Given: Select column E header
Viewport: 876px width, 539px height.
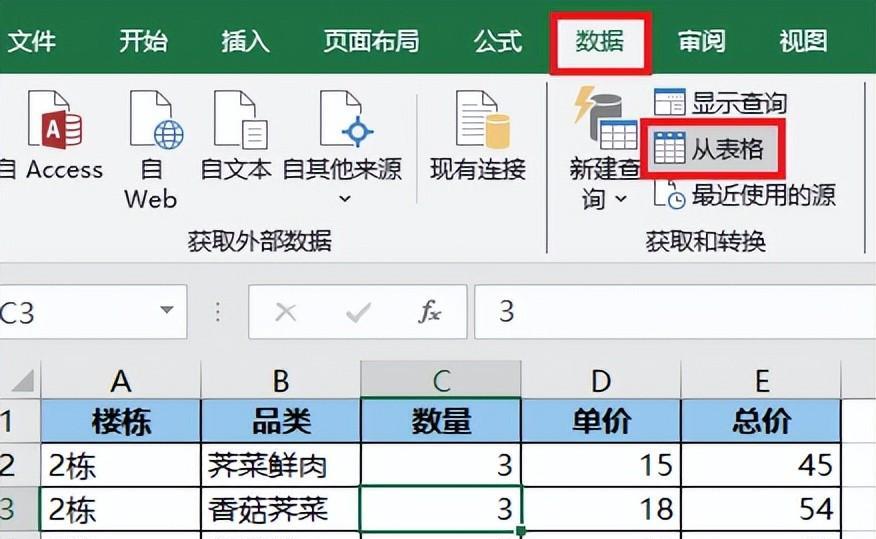Looking at the screenshot, I should (x=761, y=381).
